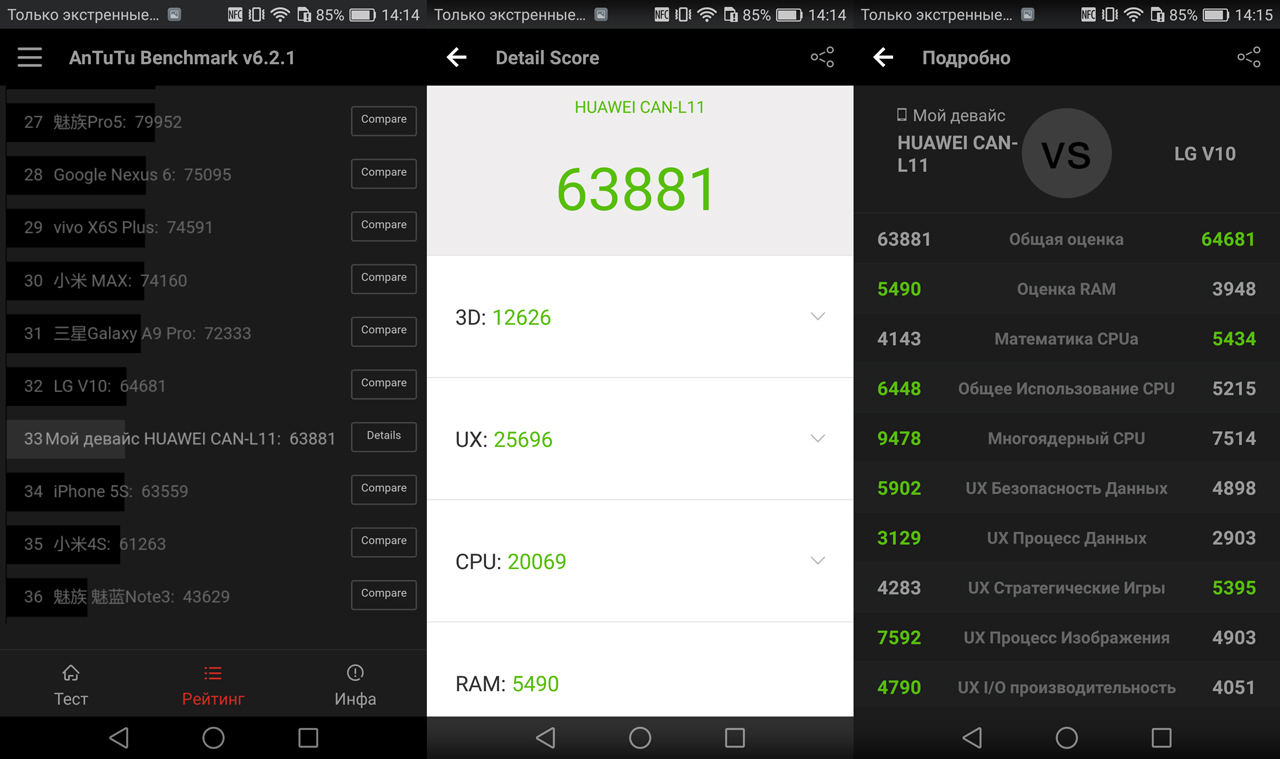Open the Тест tab
The image size is (1280, 759).
coord(71,685)
